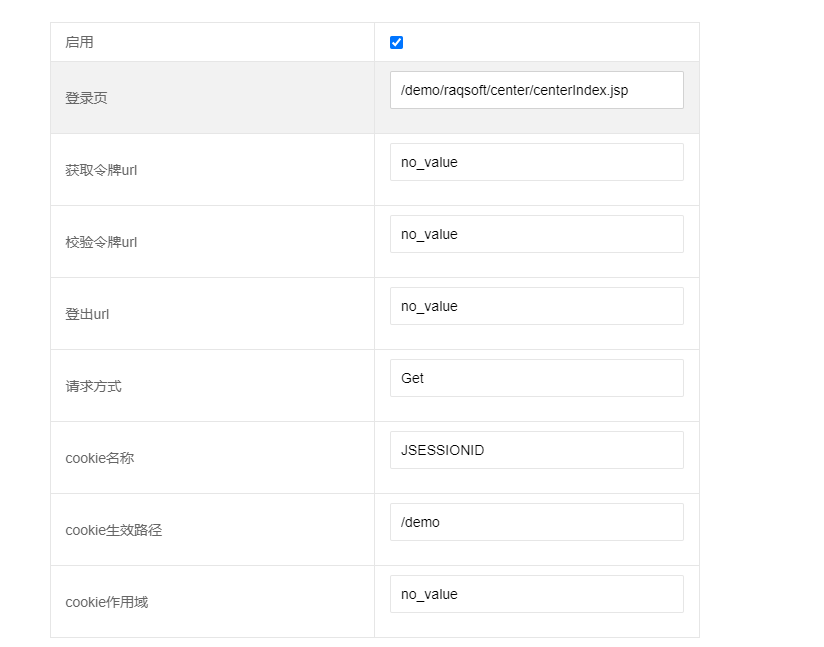Toggle the 启用 checkbox

[397, 43]
